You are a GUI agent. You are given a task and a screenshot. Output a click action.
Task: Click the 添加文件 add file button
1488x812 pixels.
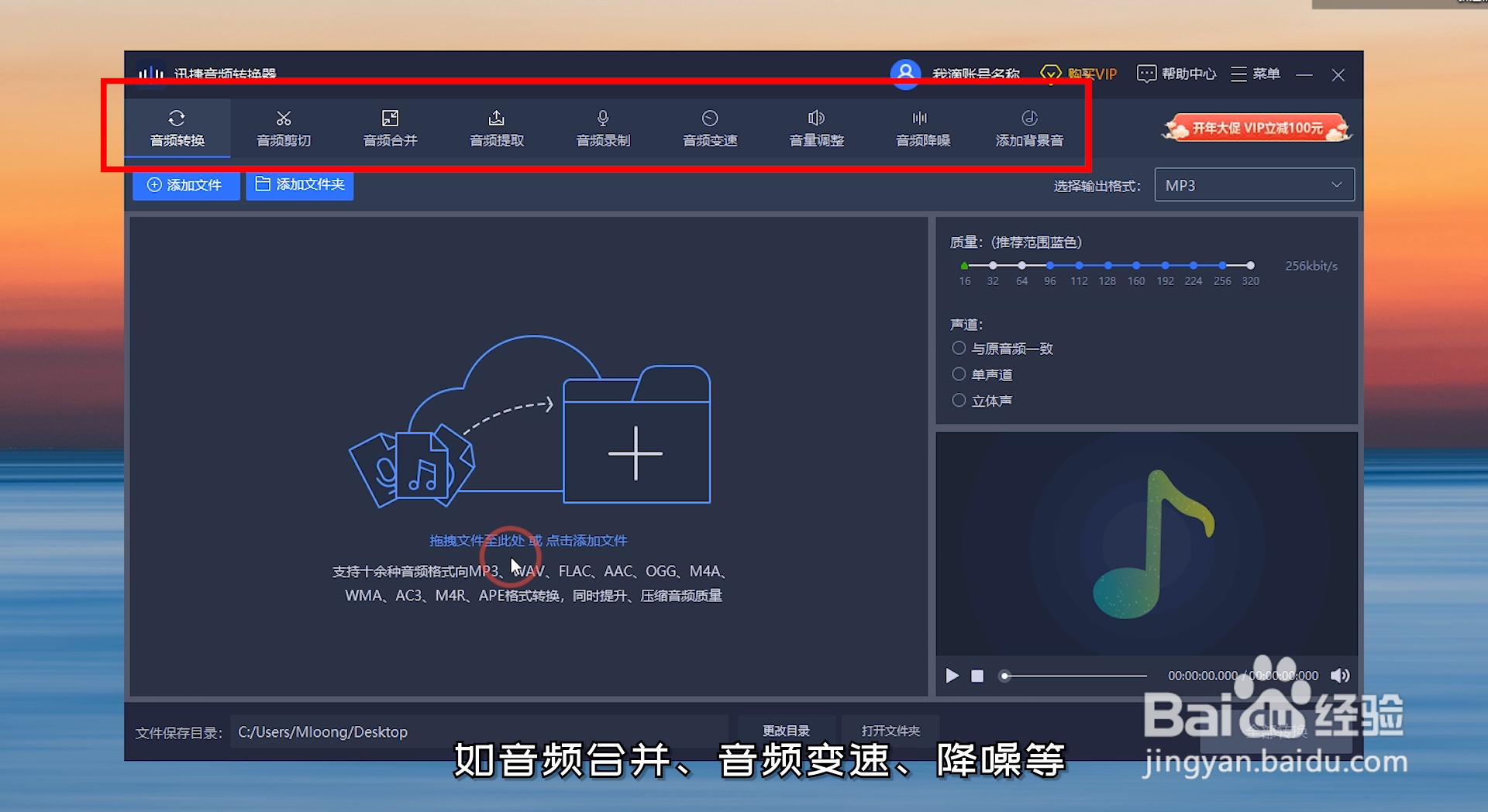tap(185, 185)
